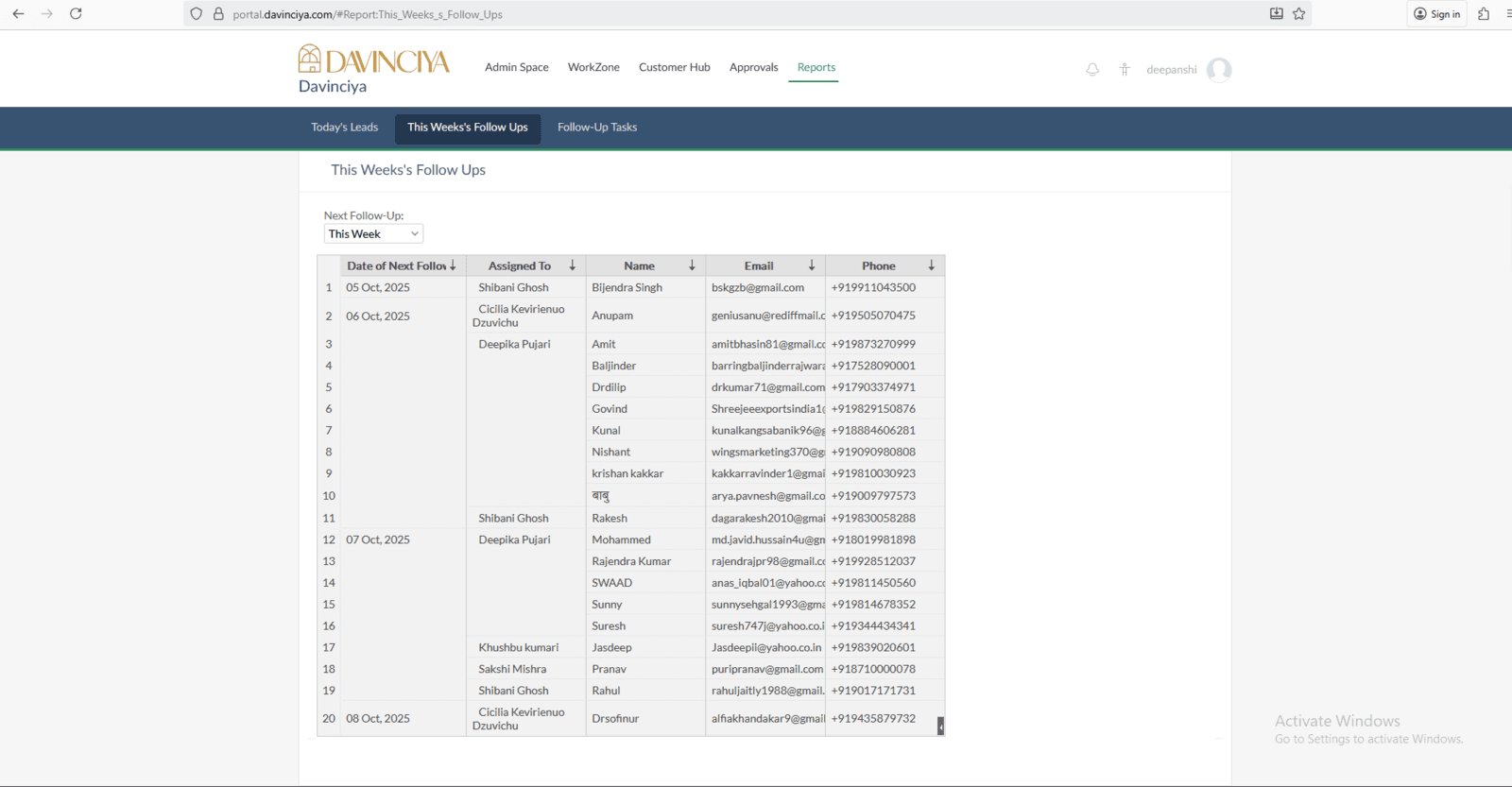Click the accessibility figure icon
Image resolution: width=1512 pixels, height=787 pixels.
[1125, 70]
